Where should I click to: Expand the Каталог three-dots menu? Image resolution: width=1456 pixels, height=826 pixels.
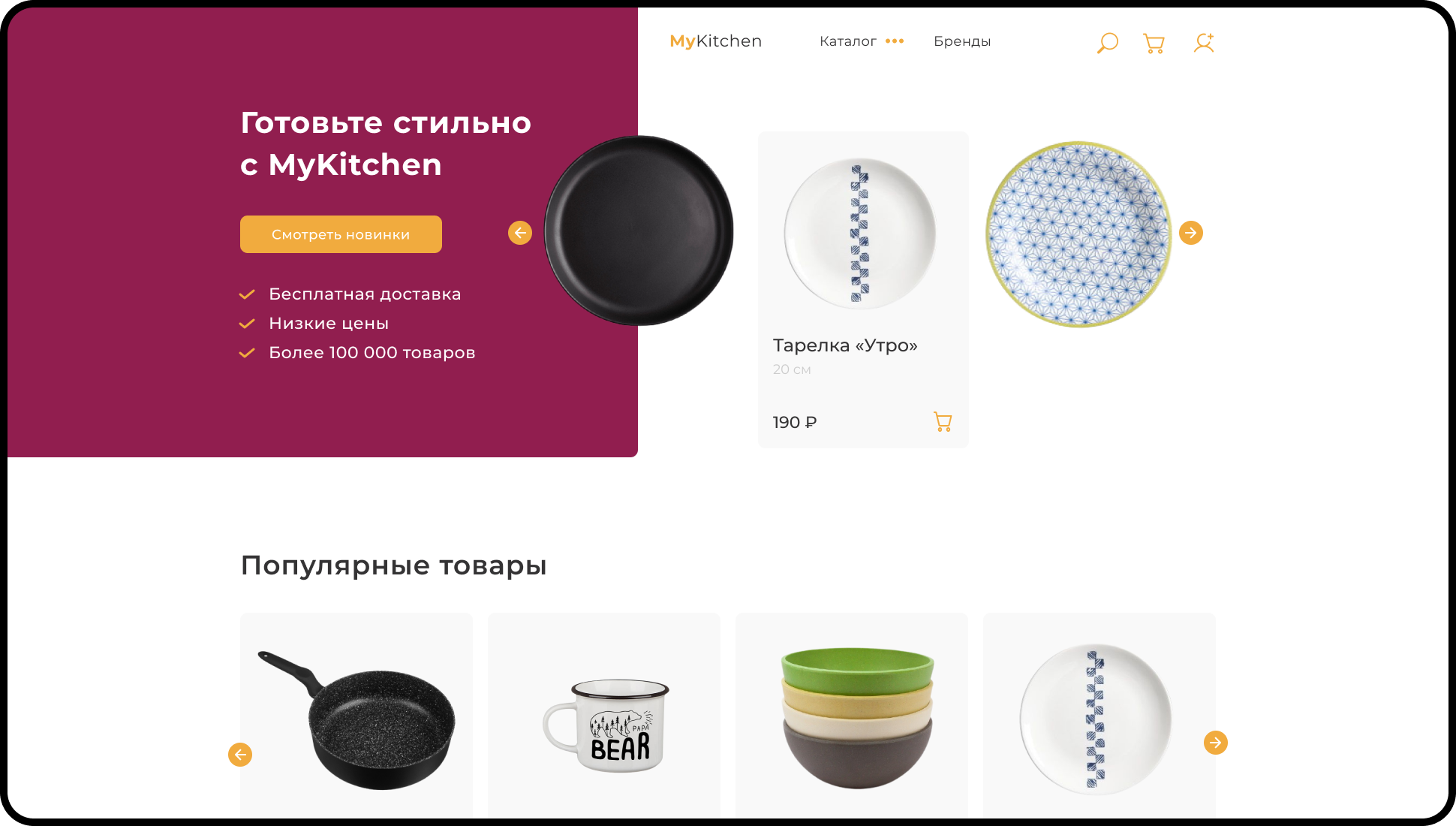(x=895, y=41)
